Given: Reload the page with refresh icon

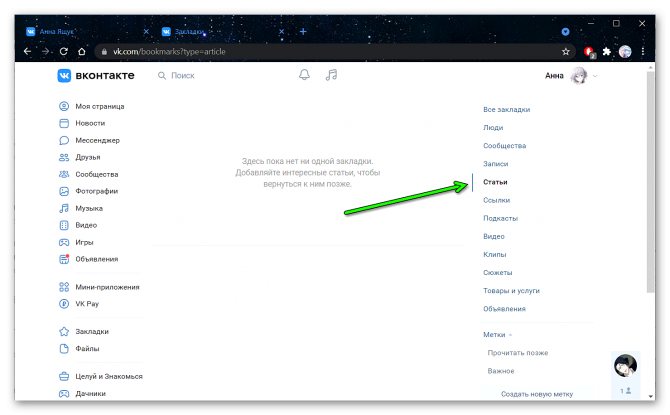Looking at the screenshot, I should click(x=64, y=52).
